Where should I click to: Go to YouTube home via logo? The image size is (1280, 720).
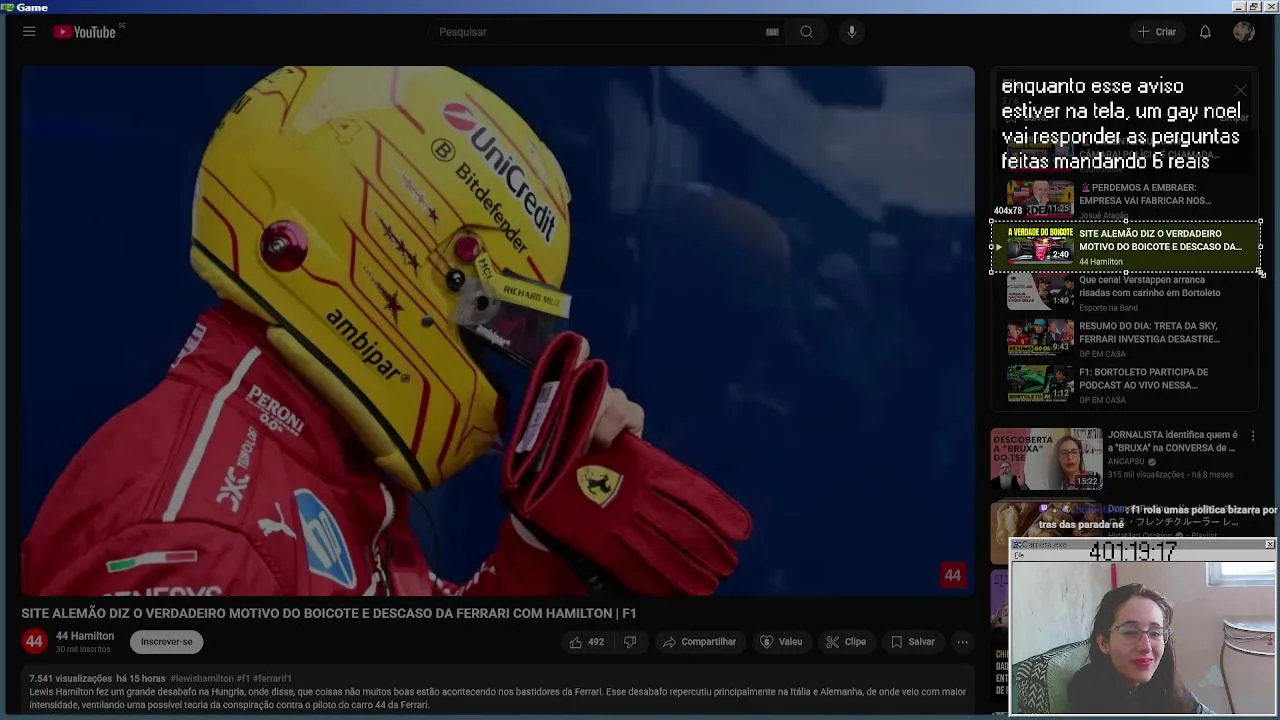pyautogui.click(x=85, y=32)
